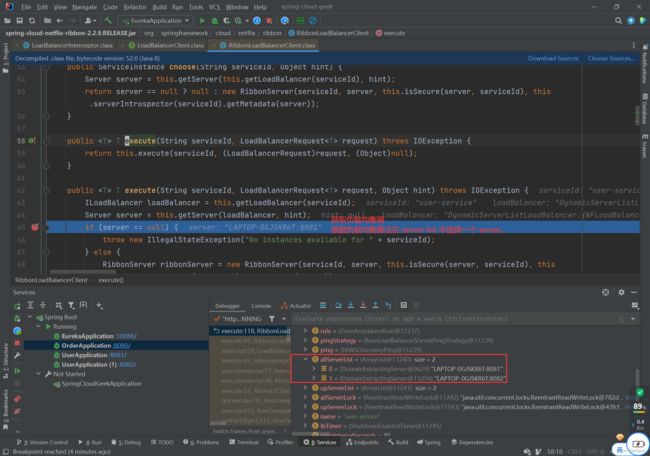This screenshot has width=650, height=456.
Task: Click the variables pane vertical scrollbar
Action: 637,377
